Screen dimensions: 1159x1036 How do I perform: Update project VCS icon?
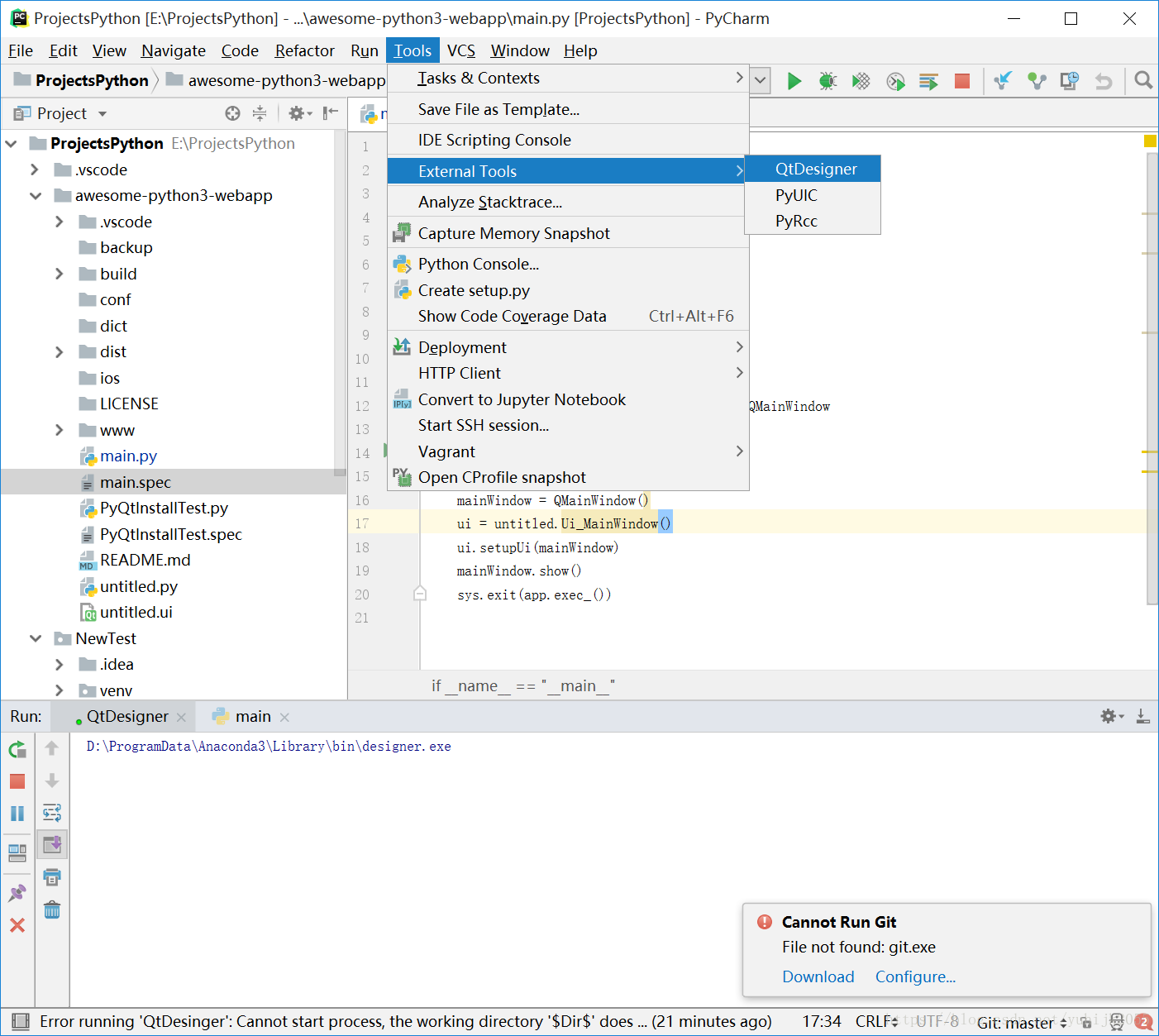coord(1003,81)
